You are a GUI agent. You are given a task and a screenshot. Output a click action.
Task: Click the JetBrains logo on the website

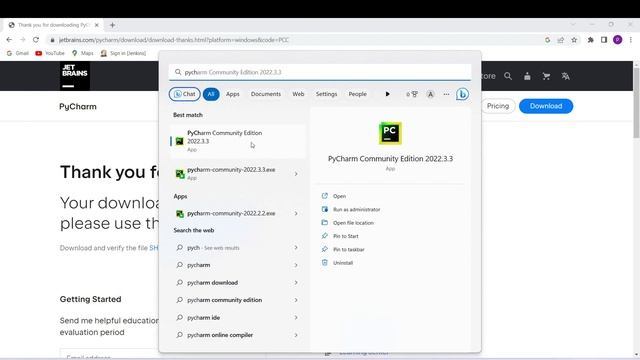coord(75,76)
